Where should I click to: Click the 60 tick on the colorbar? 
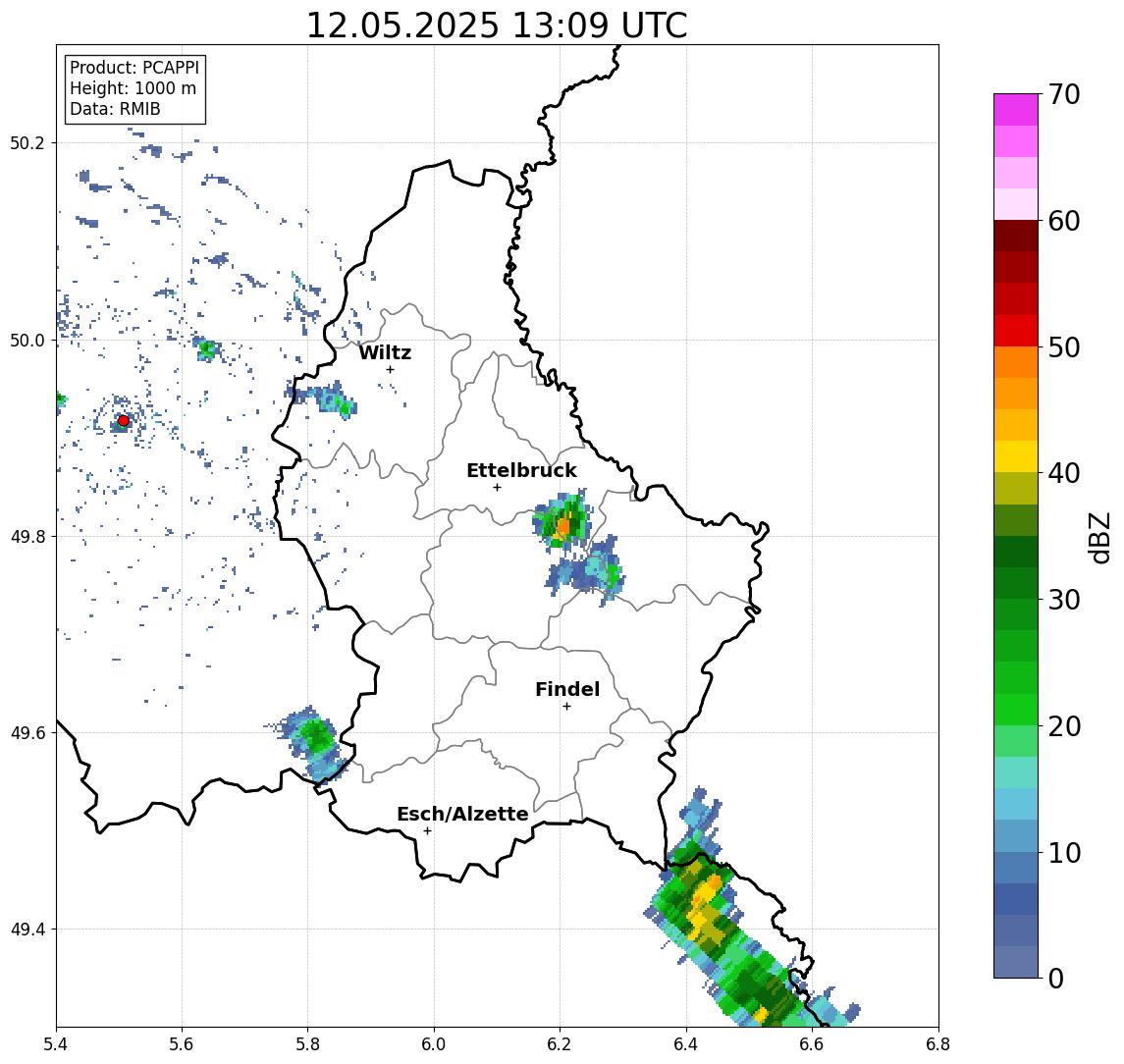pyautogui.click(x=1064, y=221)
